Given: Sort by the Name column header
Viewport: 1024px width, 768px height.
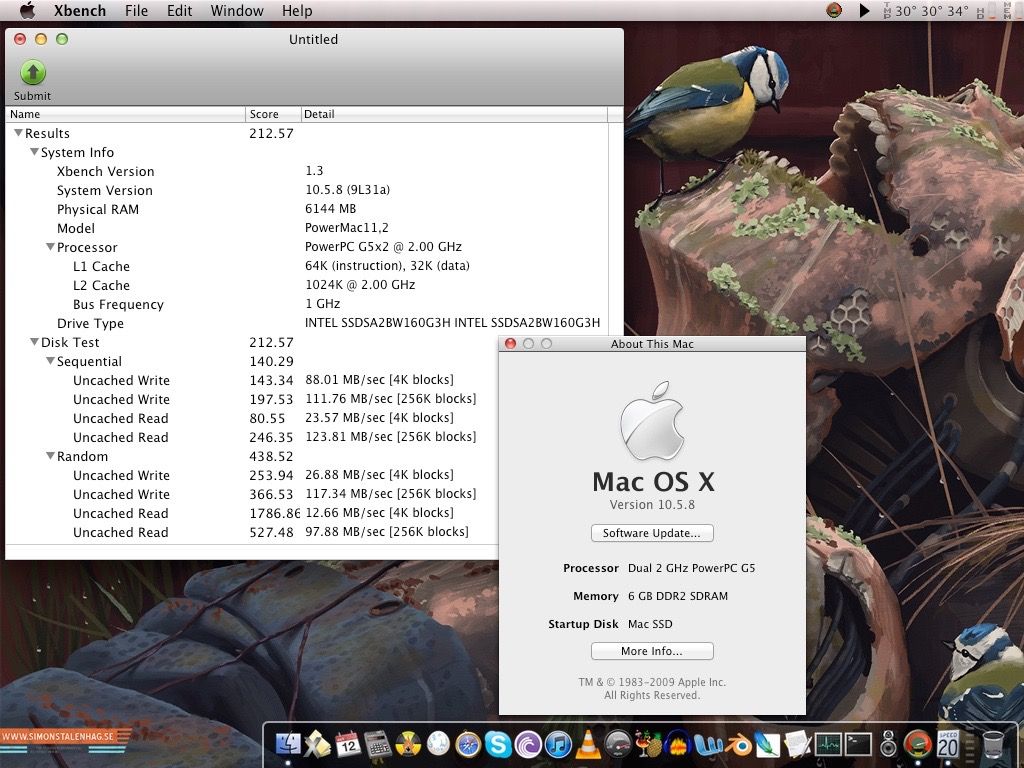Looking at the screenshot, I should (125, 114).
